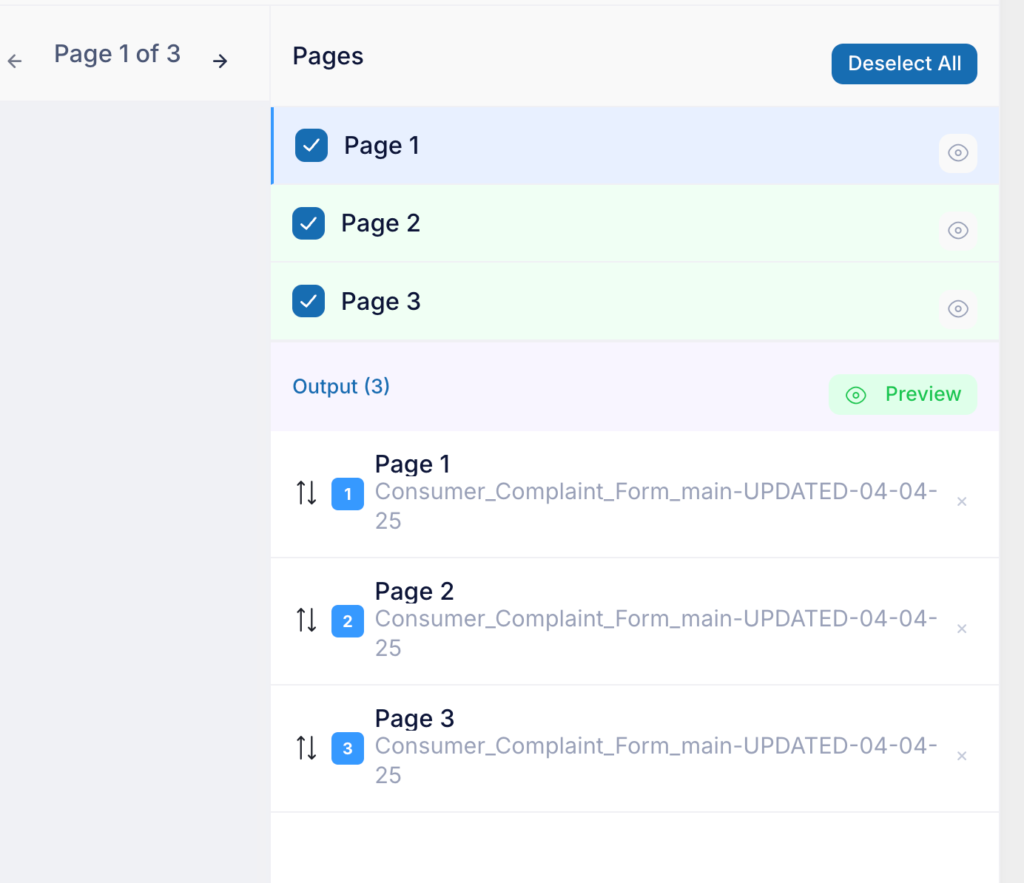
Task: Reorder output Page 1 with sort arrows
Action: pos(306,493)
